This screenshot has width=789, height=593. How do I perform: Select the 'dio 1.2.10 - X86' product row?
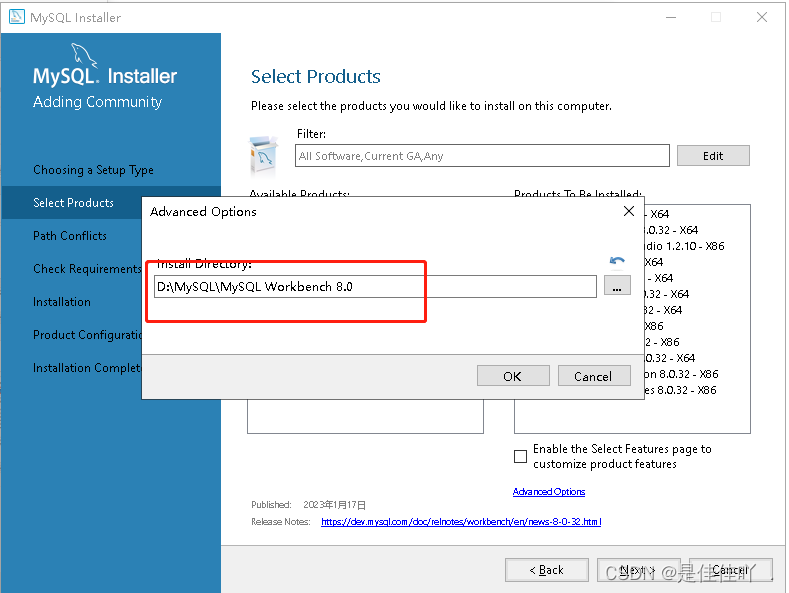pos(684,246)
